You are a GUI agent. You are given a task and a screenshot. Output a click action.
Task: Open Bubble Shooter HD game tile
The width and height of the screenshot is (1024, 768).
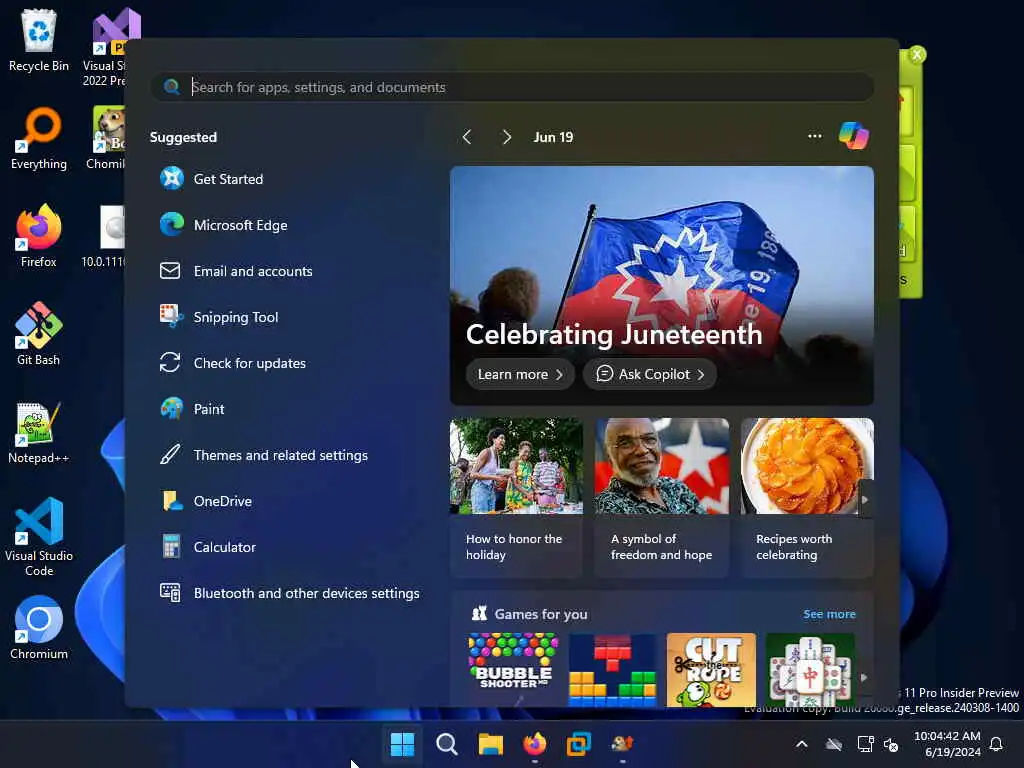point(513,669)
